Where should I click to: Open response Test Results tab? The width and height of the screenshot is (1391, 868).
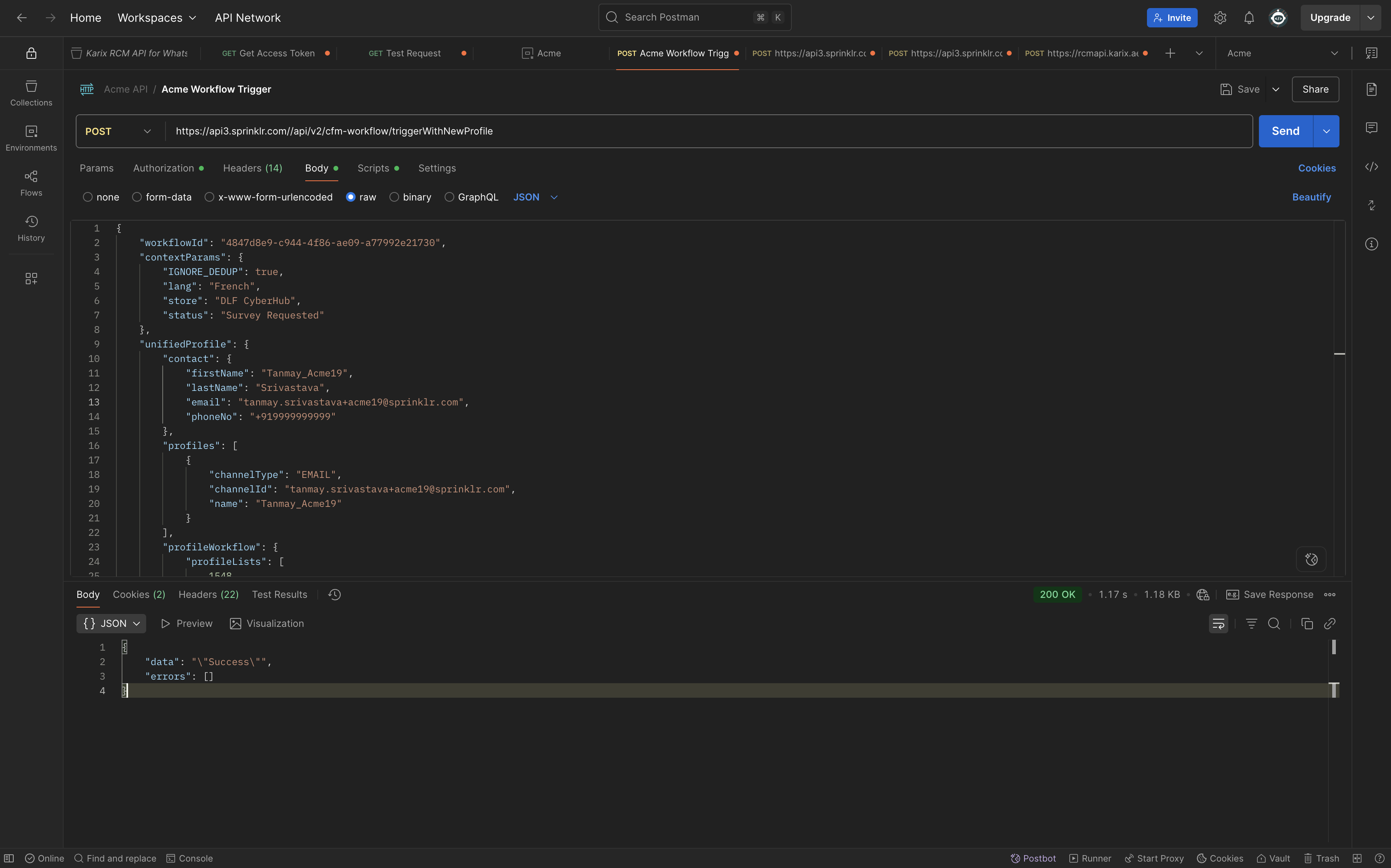point(279,595)
